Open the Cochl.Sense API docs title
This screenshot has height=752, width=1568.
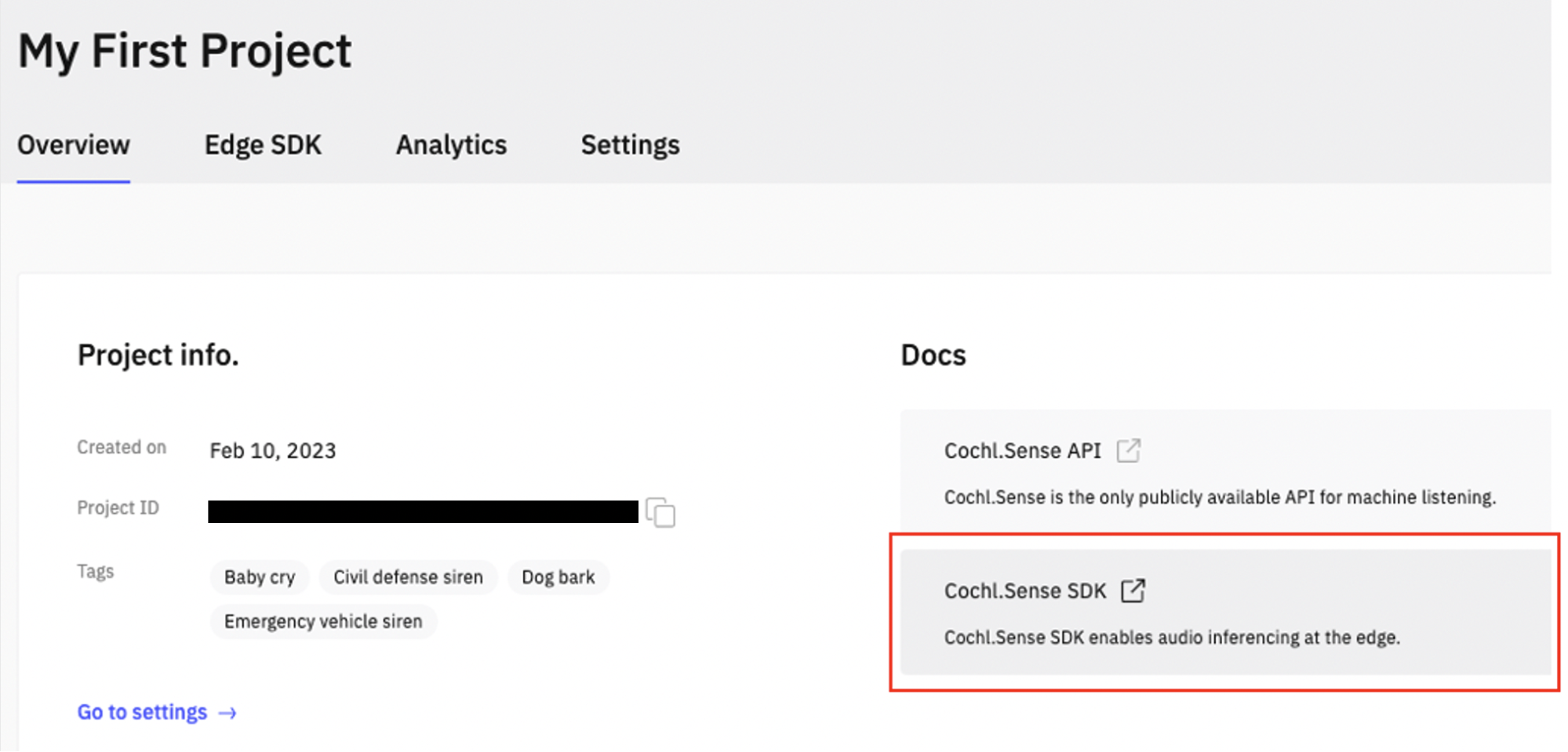tap(1022, 451)
